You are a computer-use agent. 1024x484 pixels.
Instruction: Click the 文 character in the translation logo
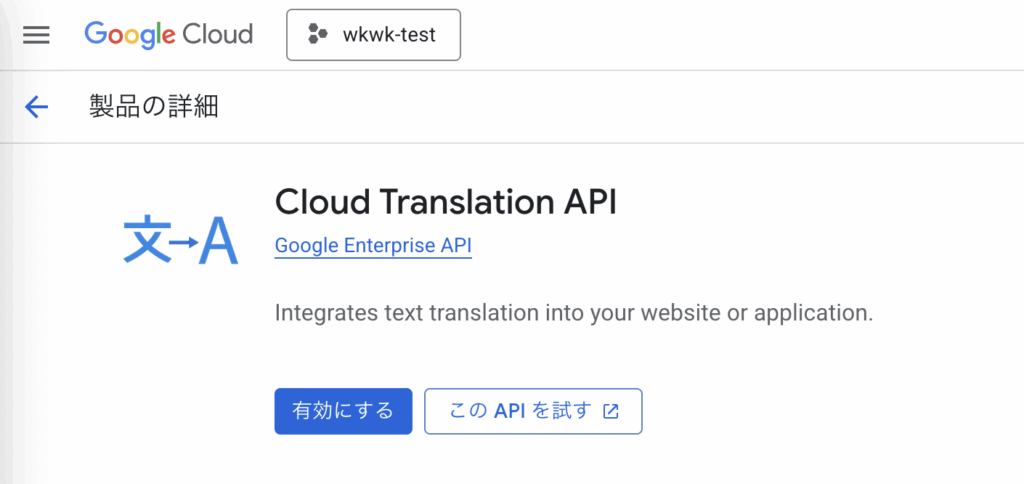pyautogui.click(x=146, y=240)
